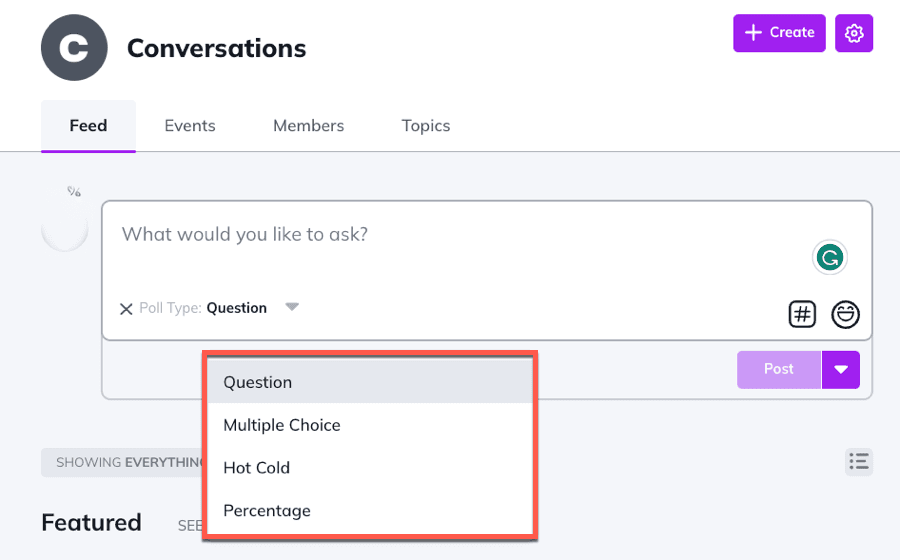Remove poll type with X icon
Screen dimensions: 900x560
tap(126, 309)
